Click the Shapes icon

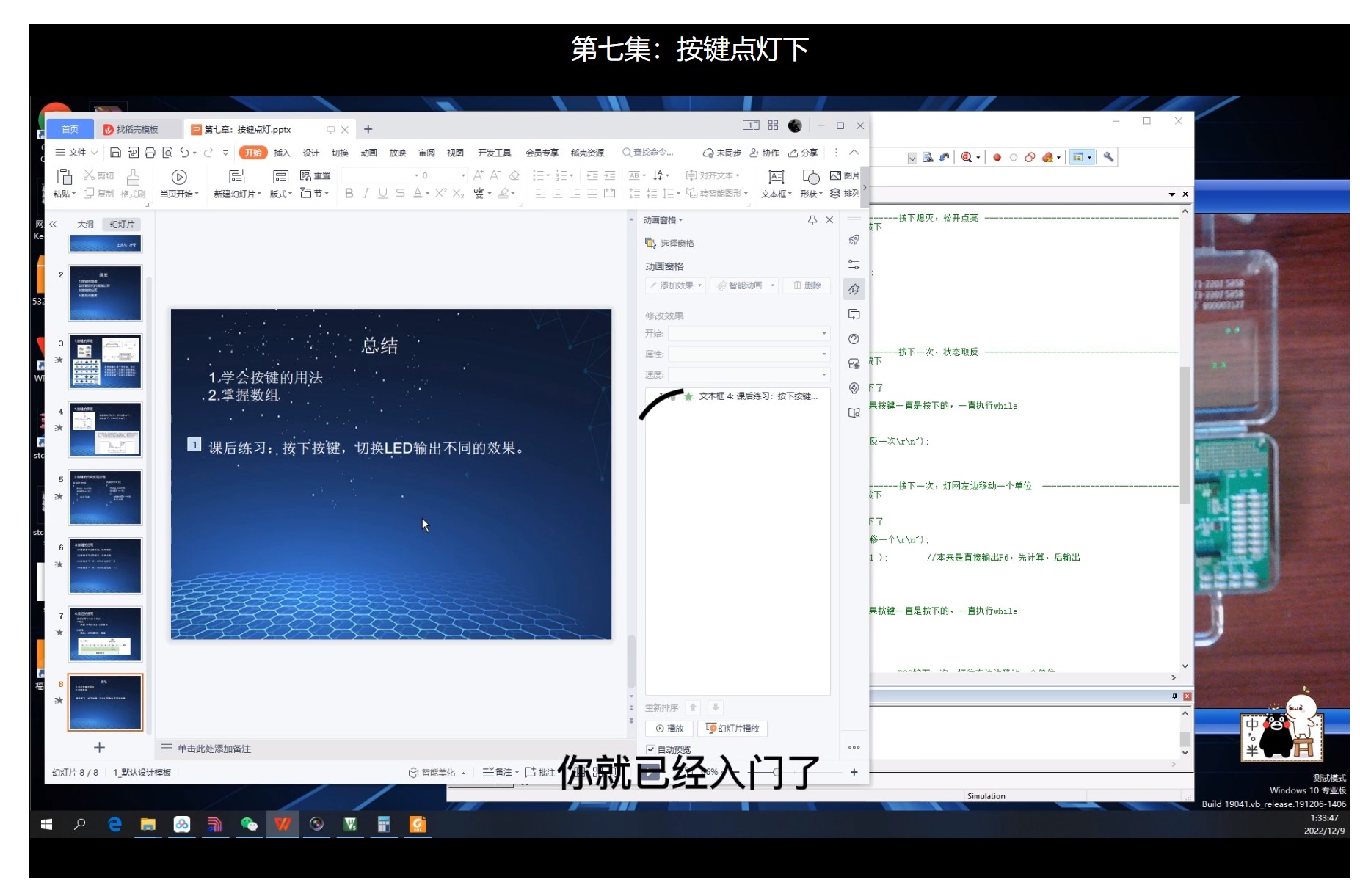811,177
